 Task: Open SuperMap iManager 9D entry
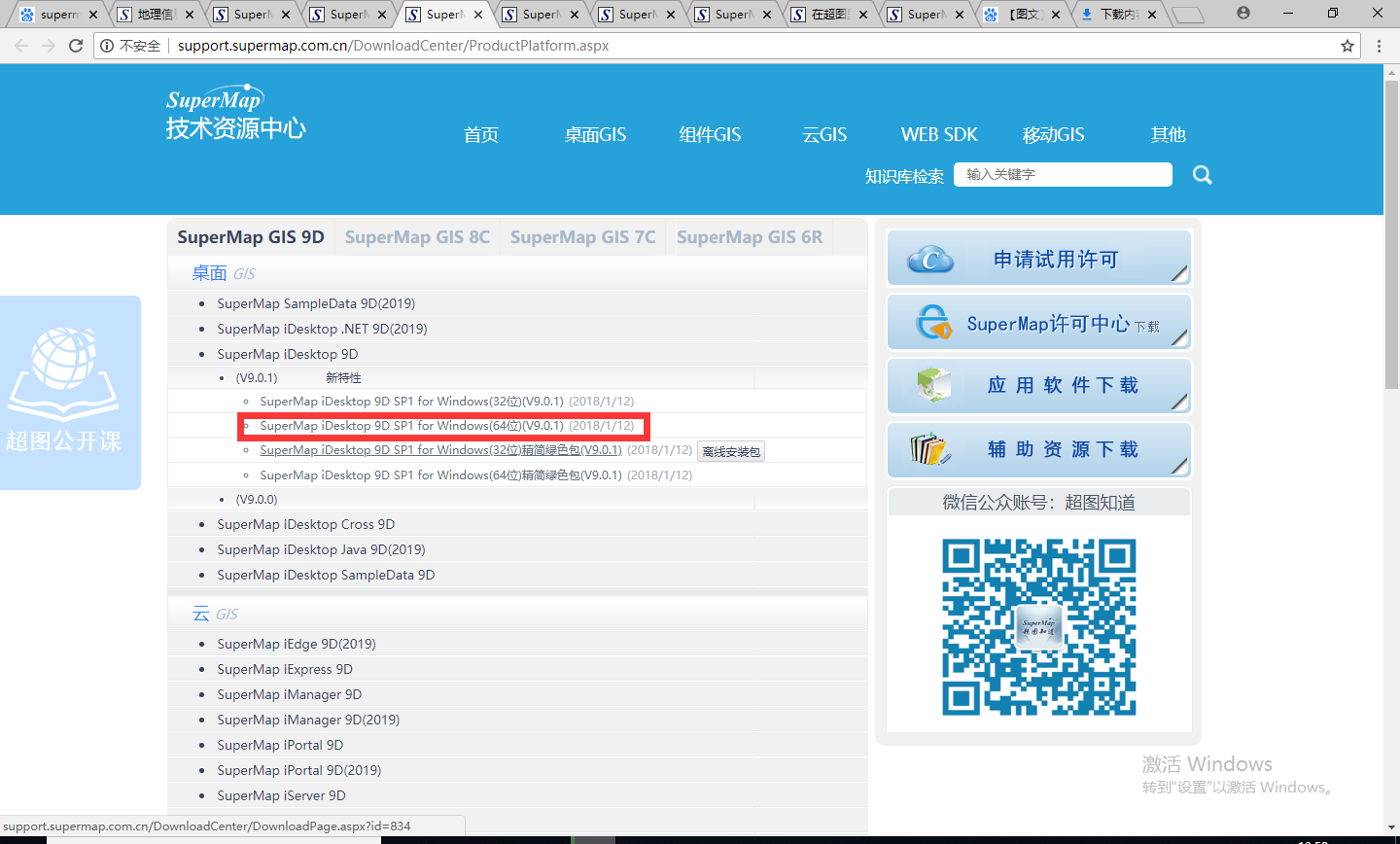[x=290, y=694]
